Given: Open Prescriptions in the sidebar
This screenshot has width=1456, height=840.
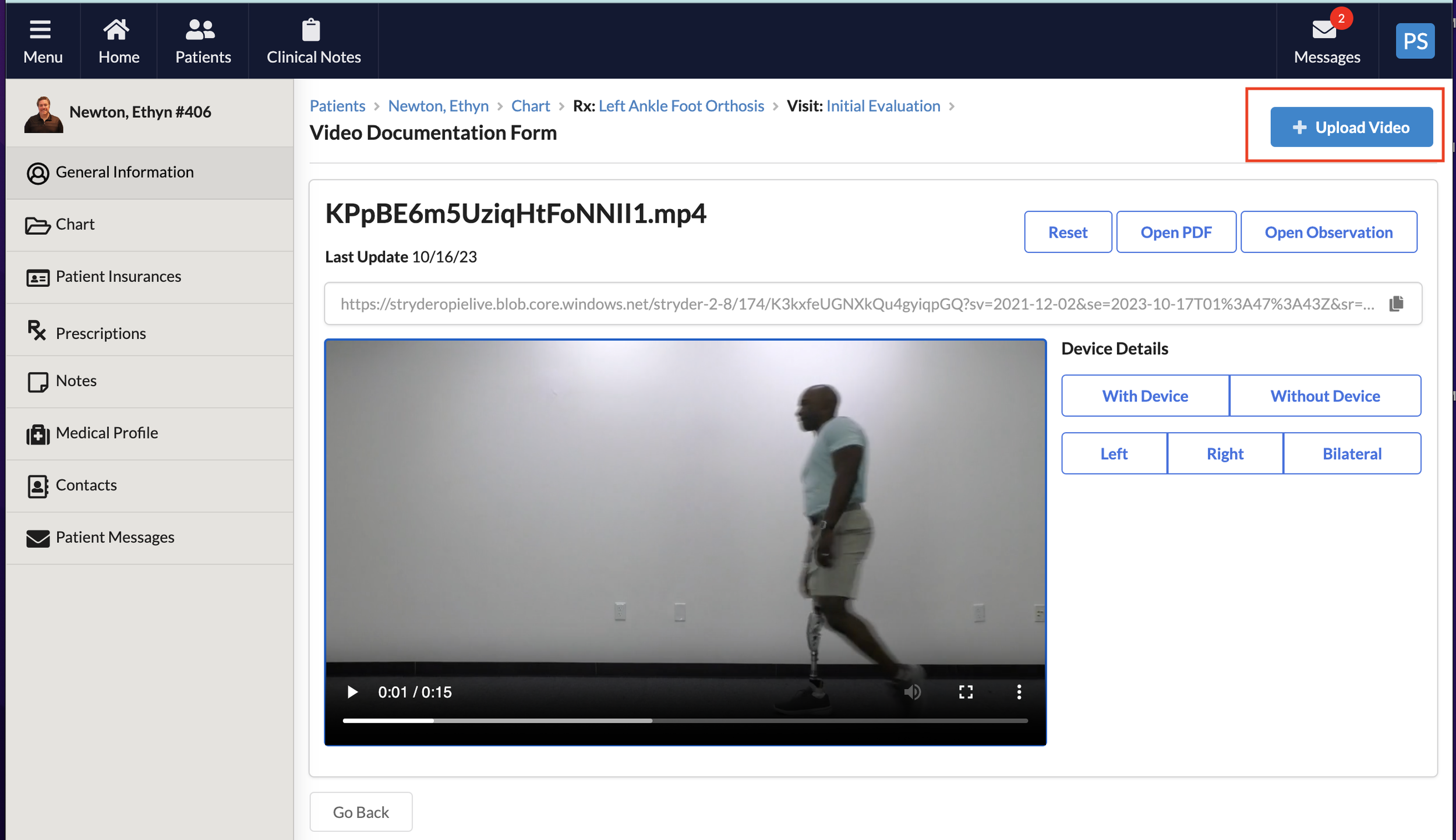Looking at the screenshot, I should click(100, 333).
